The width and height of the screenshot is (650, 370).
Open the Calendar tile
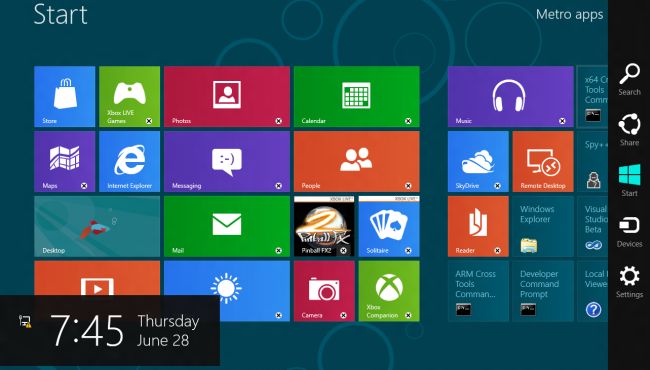pos(357,97)
